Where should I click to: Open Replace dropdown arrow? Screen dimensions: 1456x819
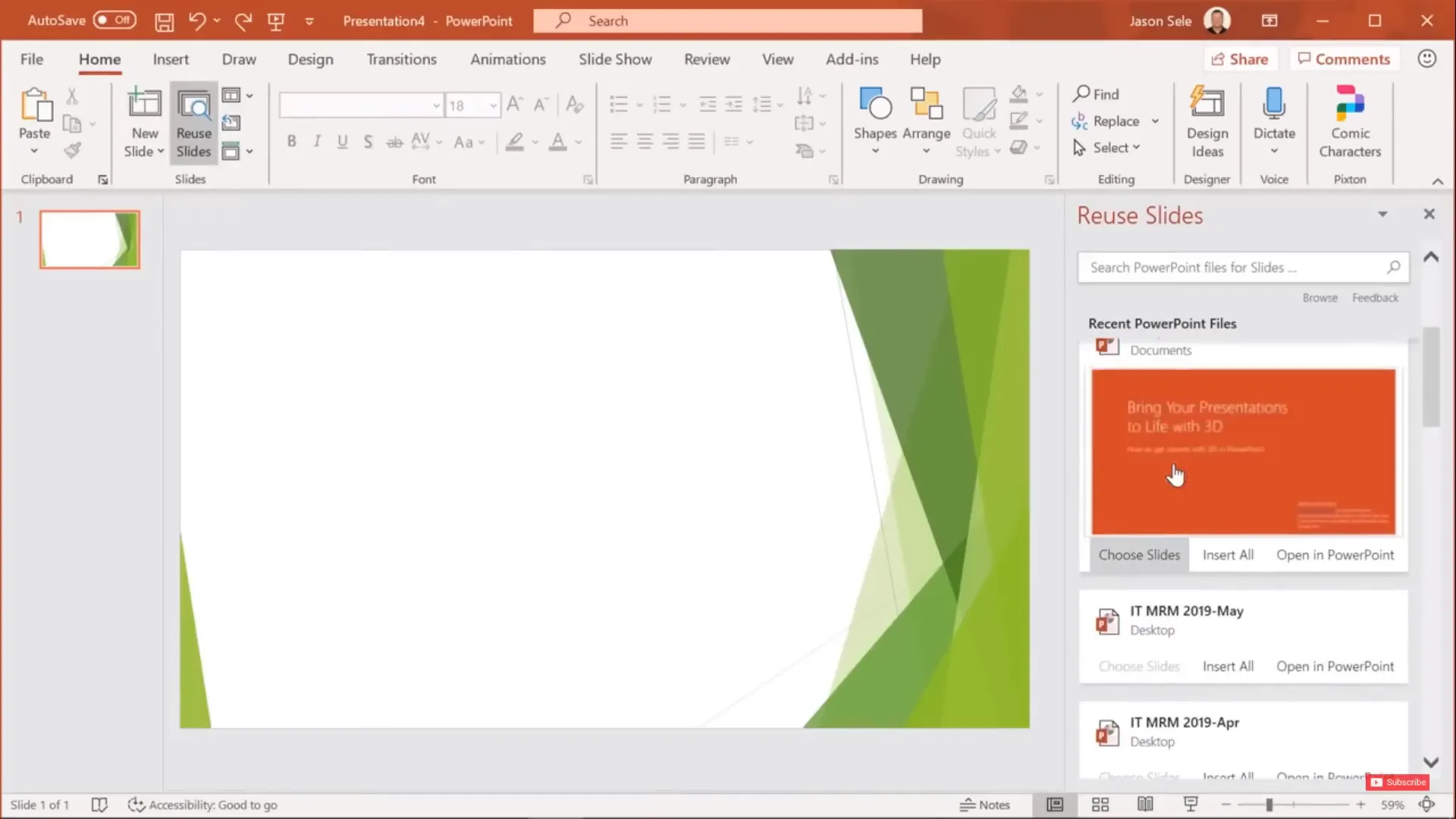(1155, 121)
